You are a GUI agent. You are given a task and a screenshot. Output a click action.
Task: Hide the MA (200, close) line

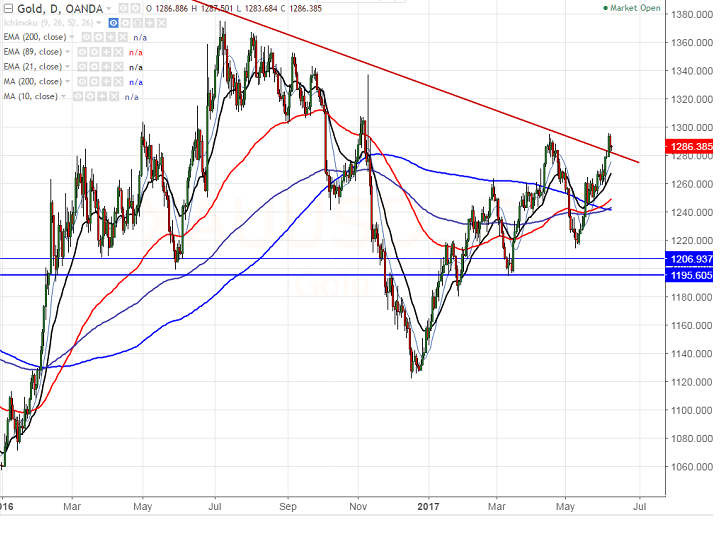82,82
